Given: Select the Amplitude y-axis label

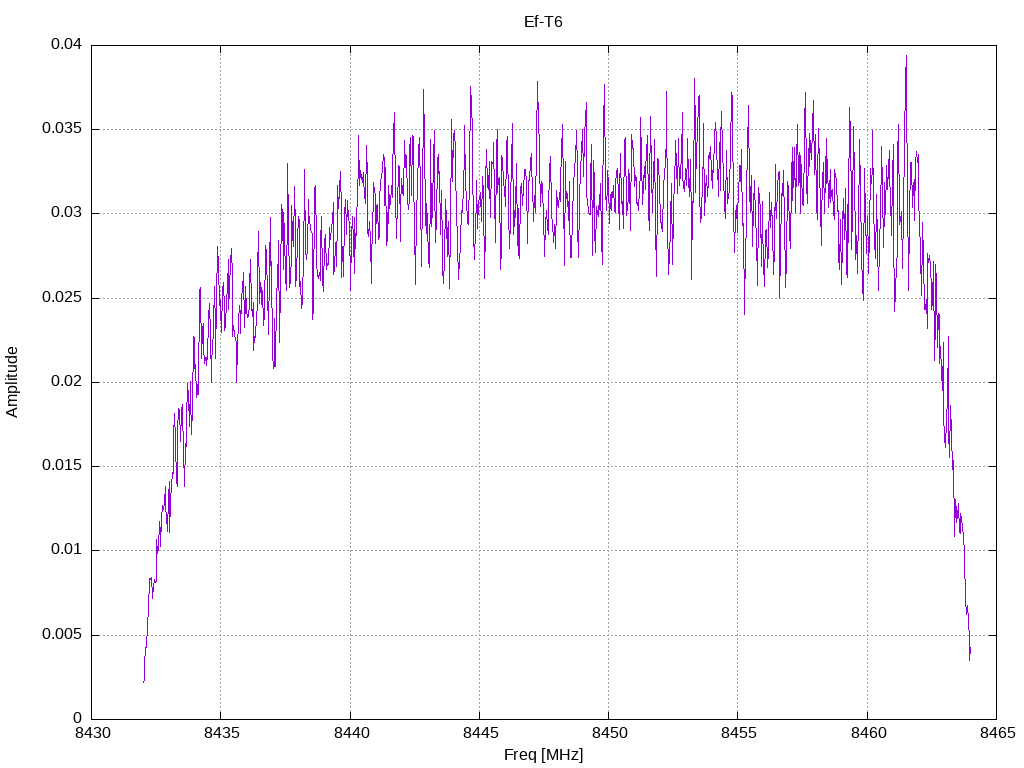Looking at the screenshot, I should (x=12, y=382).
